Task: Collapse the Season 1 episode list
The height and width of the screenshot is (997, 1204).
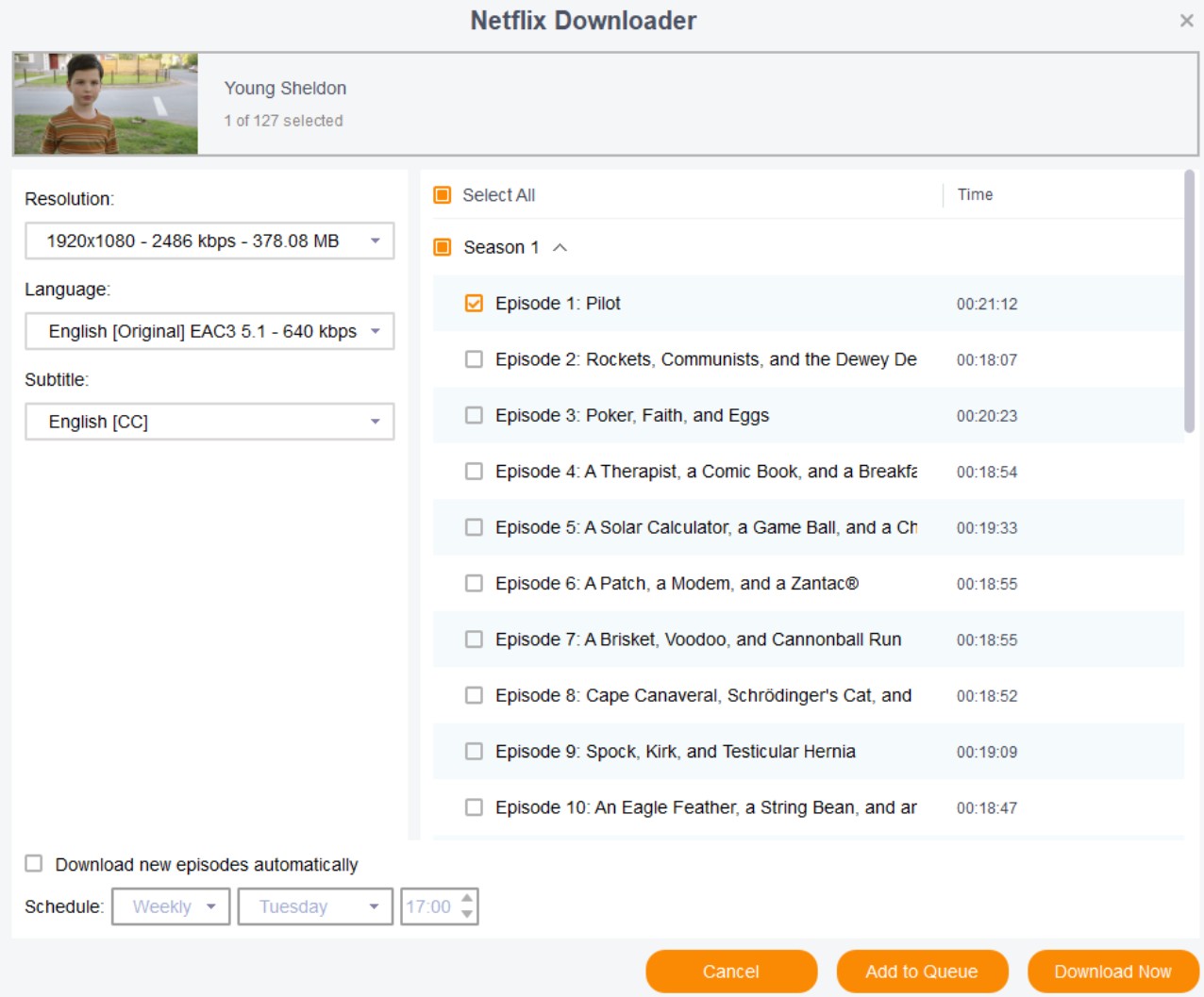Action: (560, 247)
